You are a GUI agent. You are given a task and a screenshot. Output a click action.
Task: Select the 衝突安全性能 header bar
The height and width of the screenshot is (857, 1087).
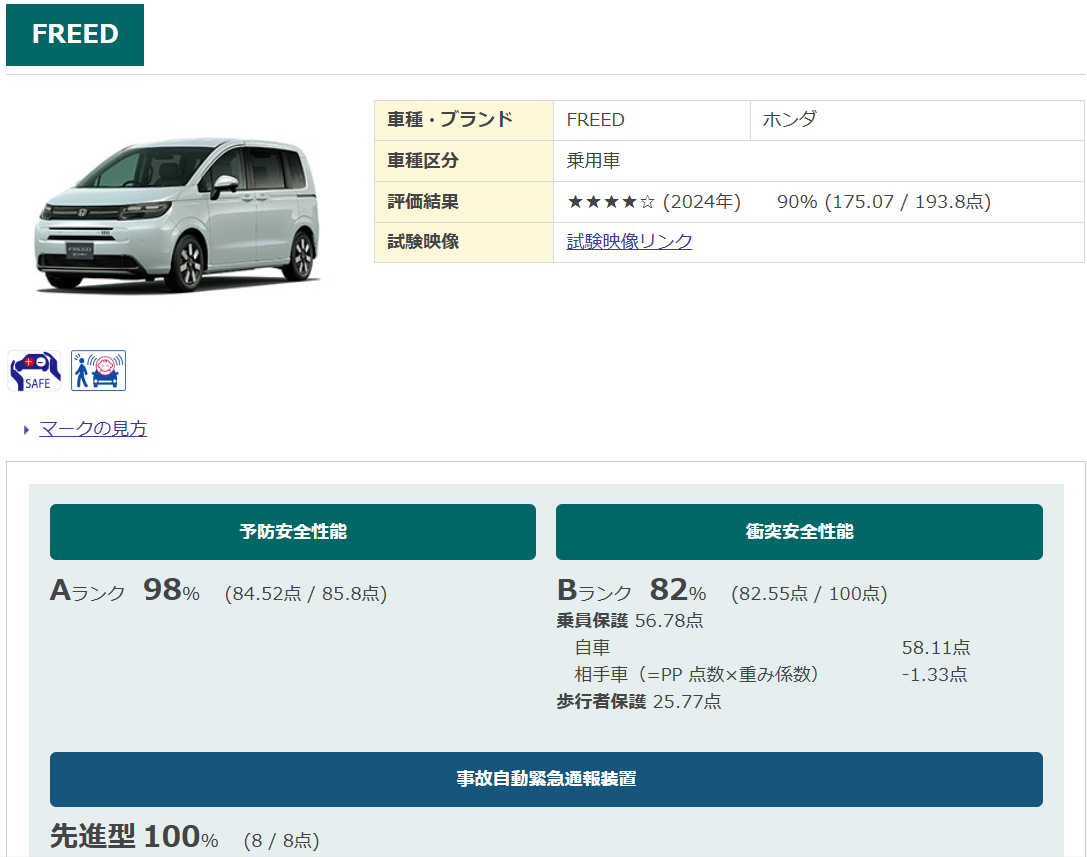(x=799, y=532)
